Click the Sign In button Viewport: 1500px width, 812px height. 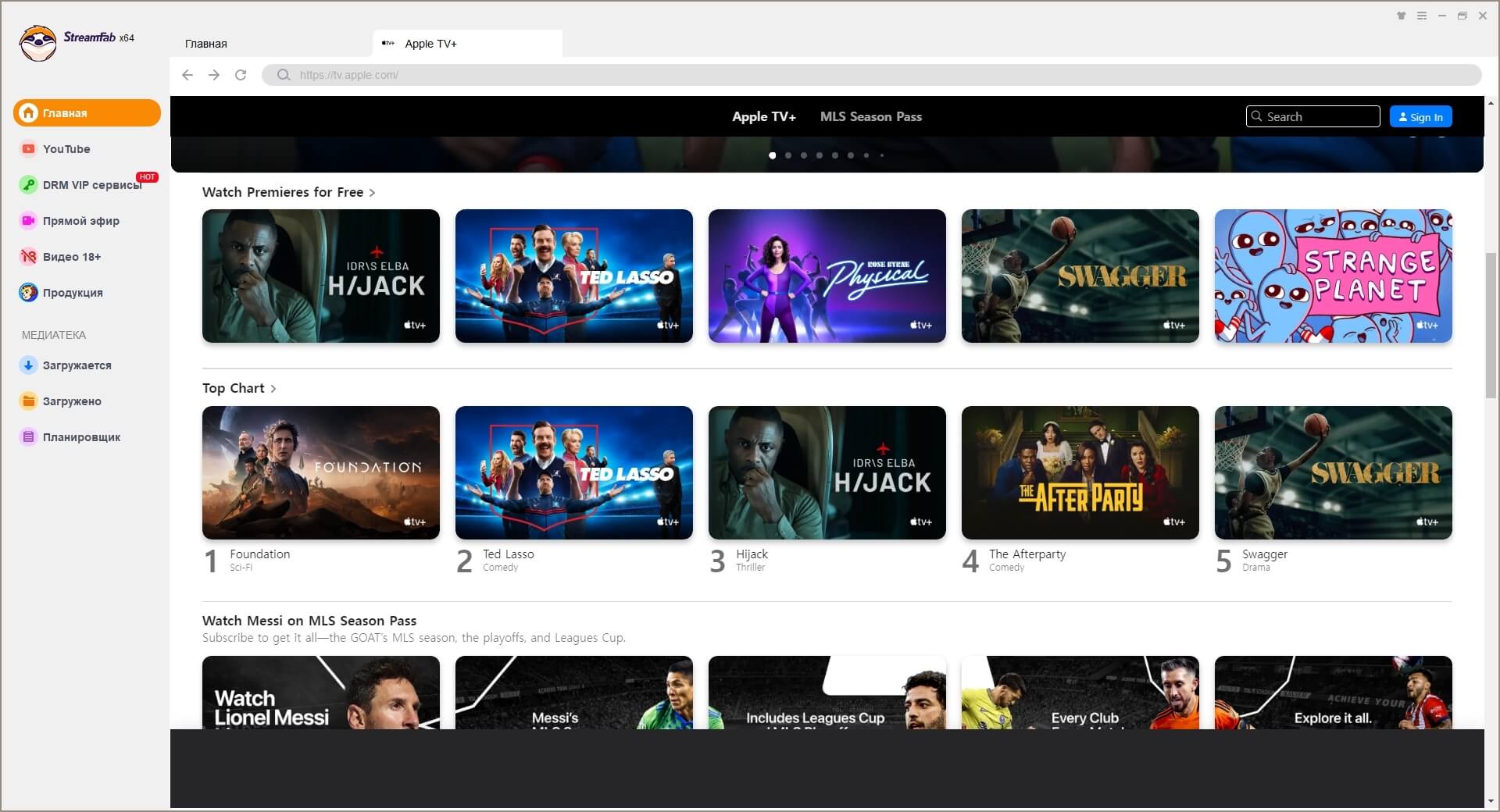click(1421, 116)
